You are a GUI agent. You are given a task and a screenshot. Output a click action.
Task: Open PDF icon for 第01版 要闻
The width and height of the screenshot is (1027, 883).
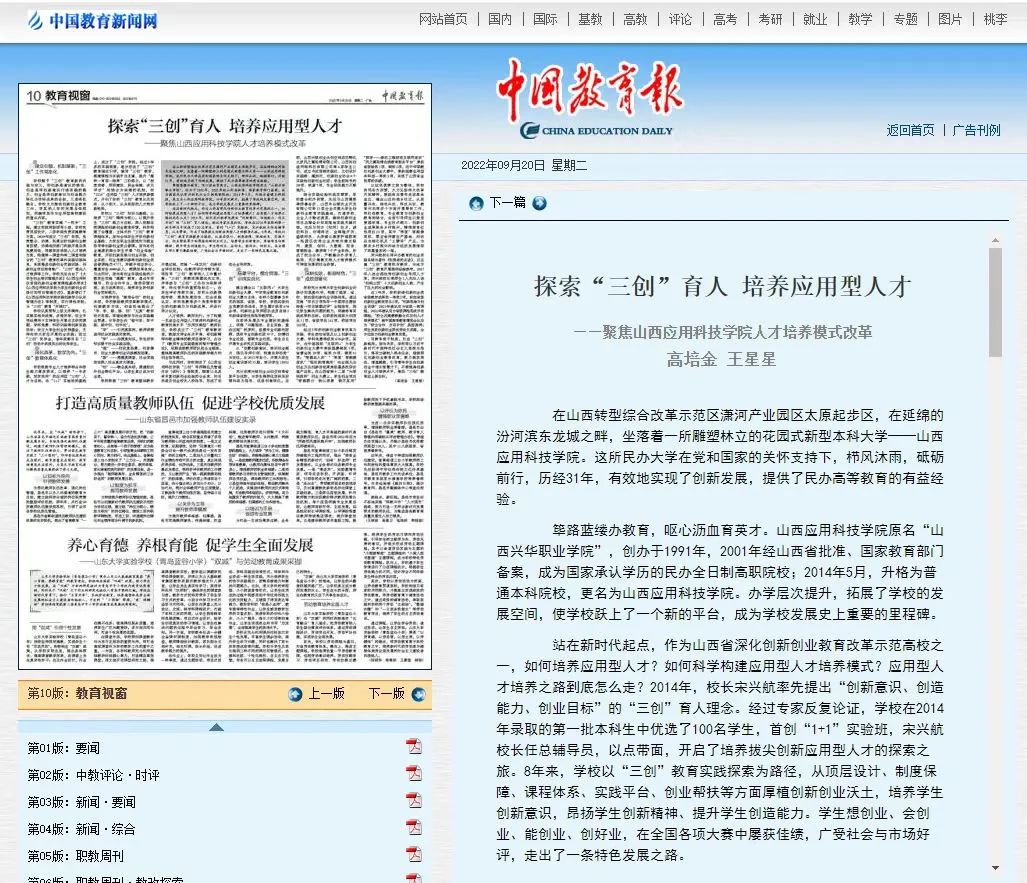point(413,747)
